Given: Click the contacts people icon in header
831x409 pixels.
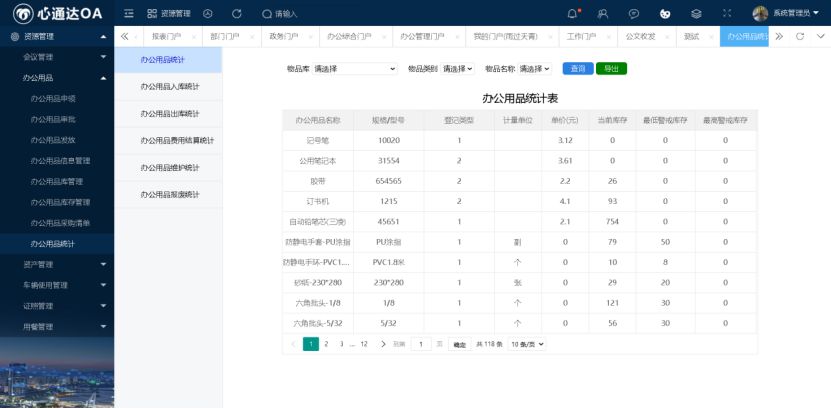Looking at the screenshot, I should pyautogui.click(x=603, y=14).
